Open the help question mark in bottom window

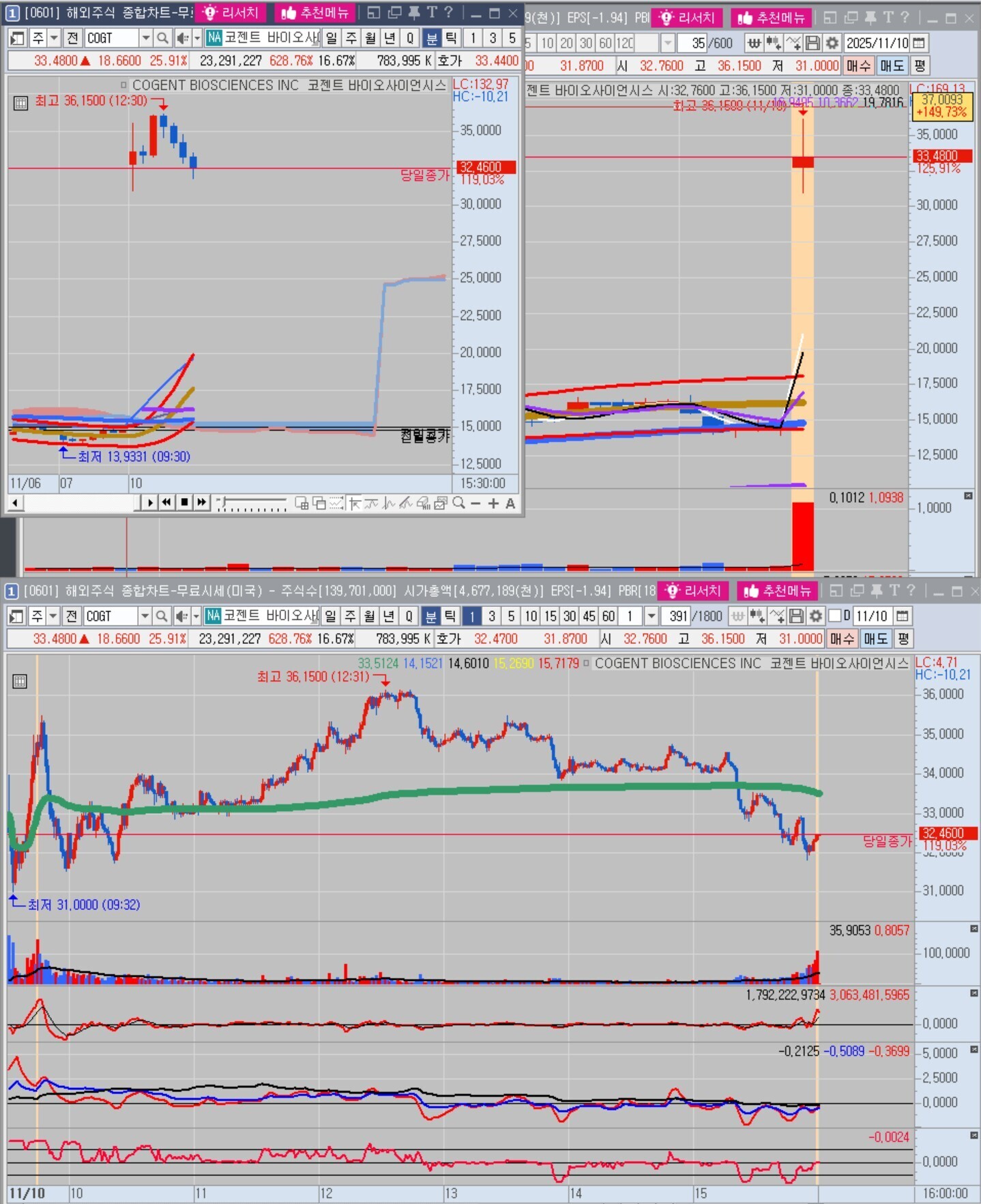pyautogui.click(x=911, y=591)
